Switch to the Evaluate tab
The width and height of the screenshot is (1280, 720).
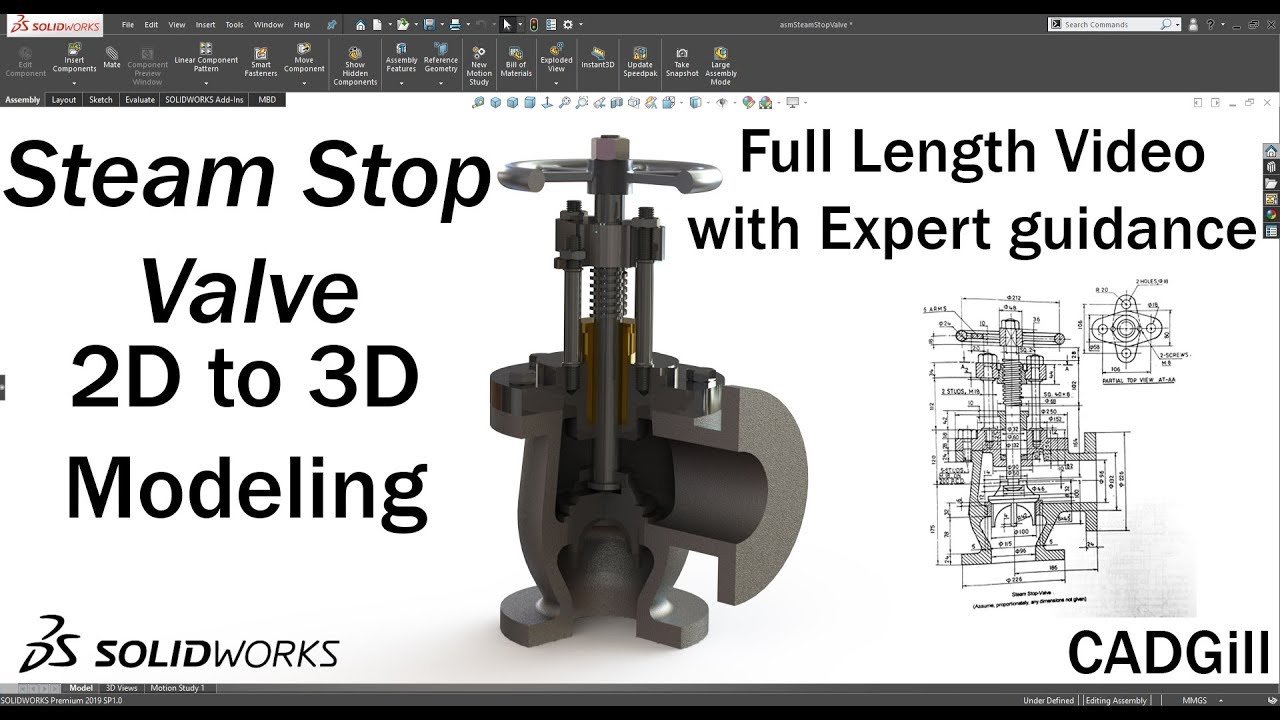click(x=140, y=100)
